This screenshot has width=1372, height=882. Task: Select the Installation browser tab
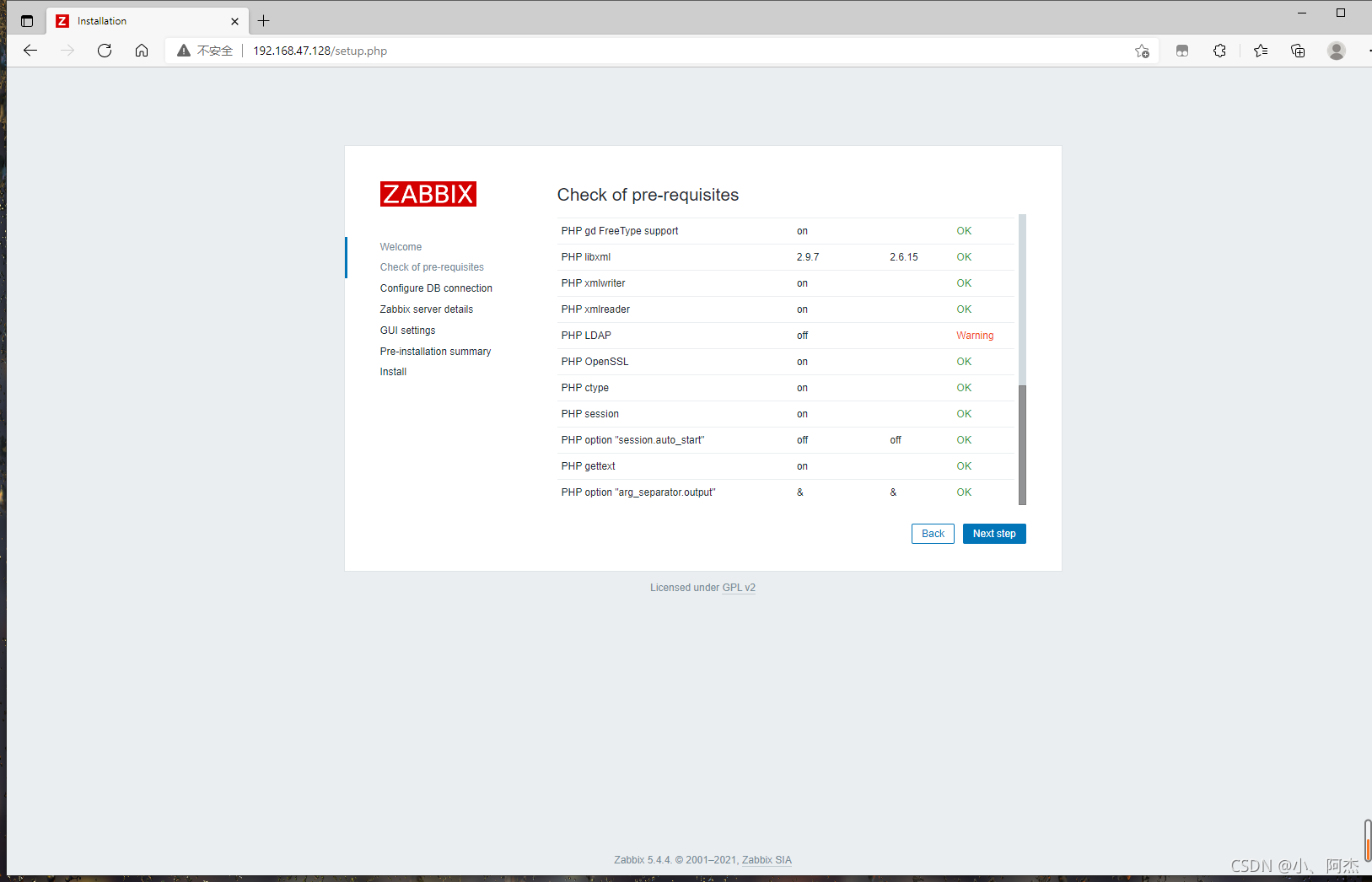pyautogui.click(x=148, y=21)
